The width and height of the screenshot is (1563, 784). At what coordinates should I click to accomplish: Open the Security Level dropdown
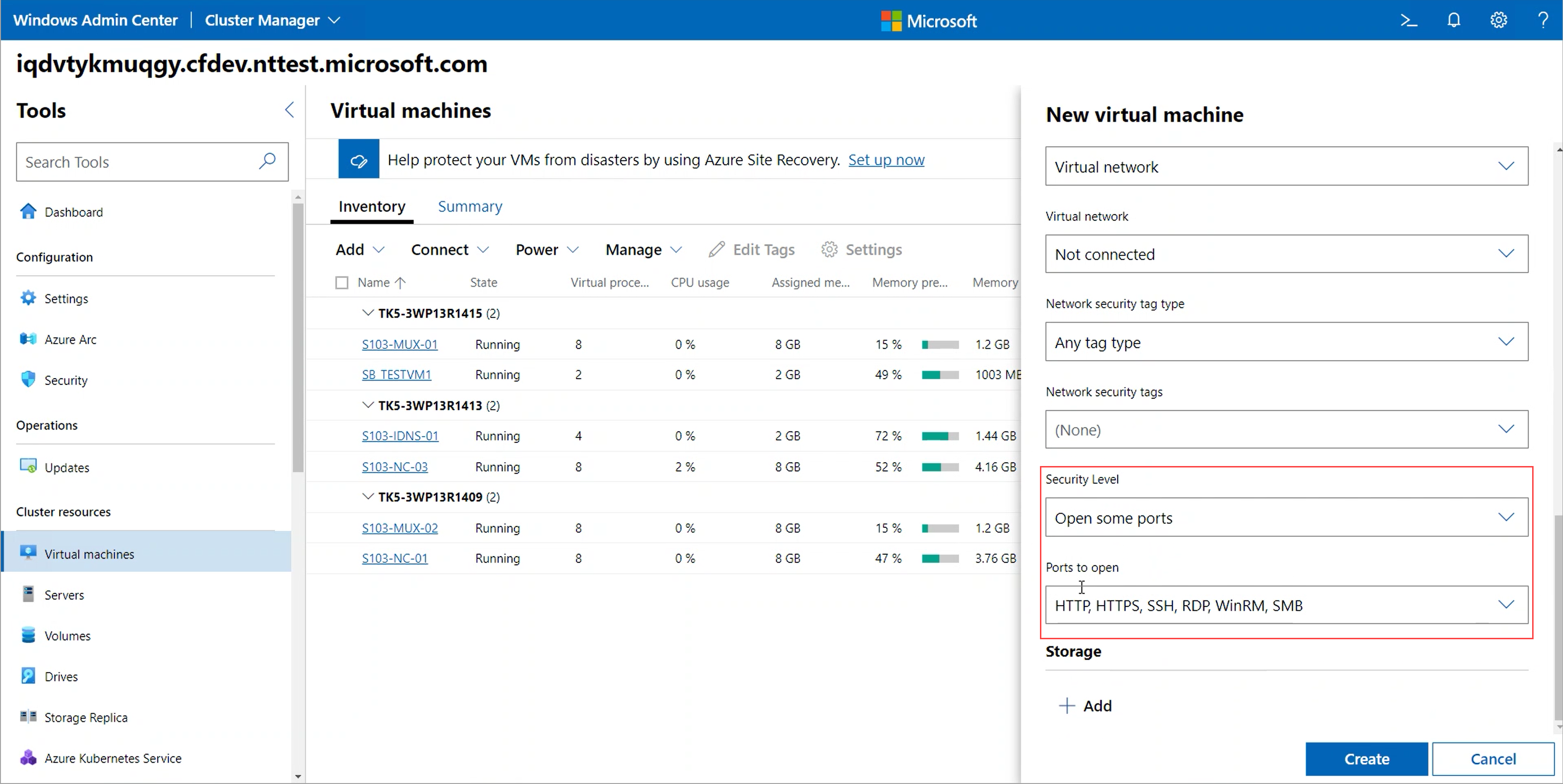pos(1286,518)
